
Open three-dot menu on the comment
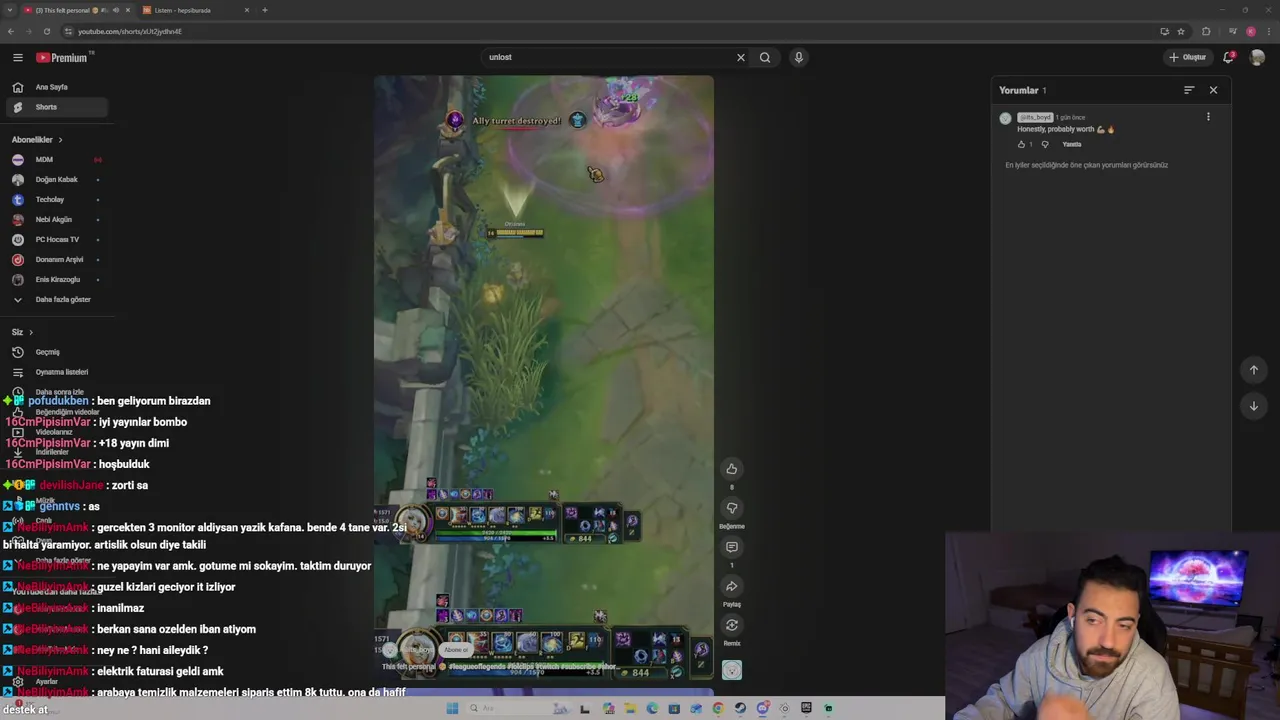1208,117
